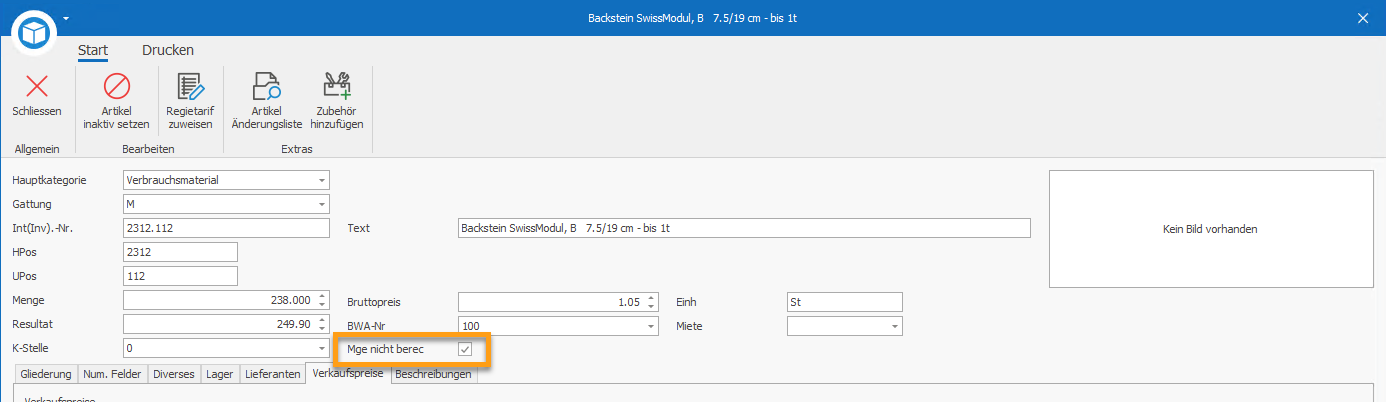Set article inactive via Artikel inaktiv setzen
Screen dimensions: 1386x402
point(117,101)
